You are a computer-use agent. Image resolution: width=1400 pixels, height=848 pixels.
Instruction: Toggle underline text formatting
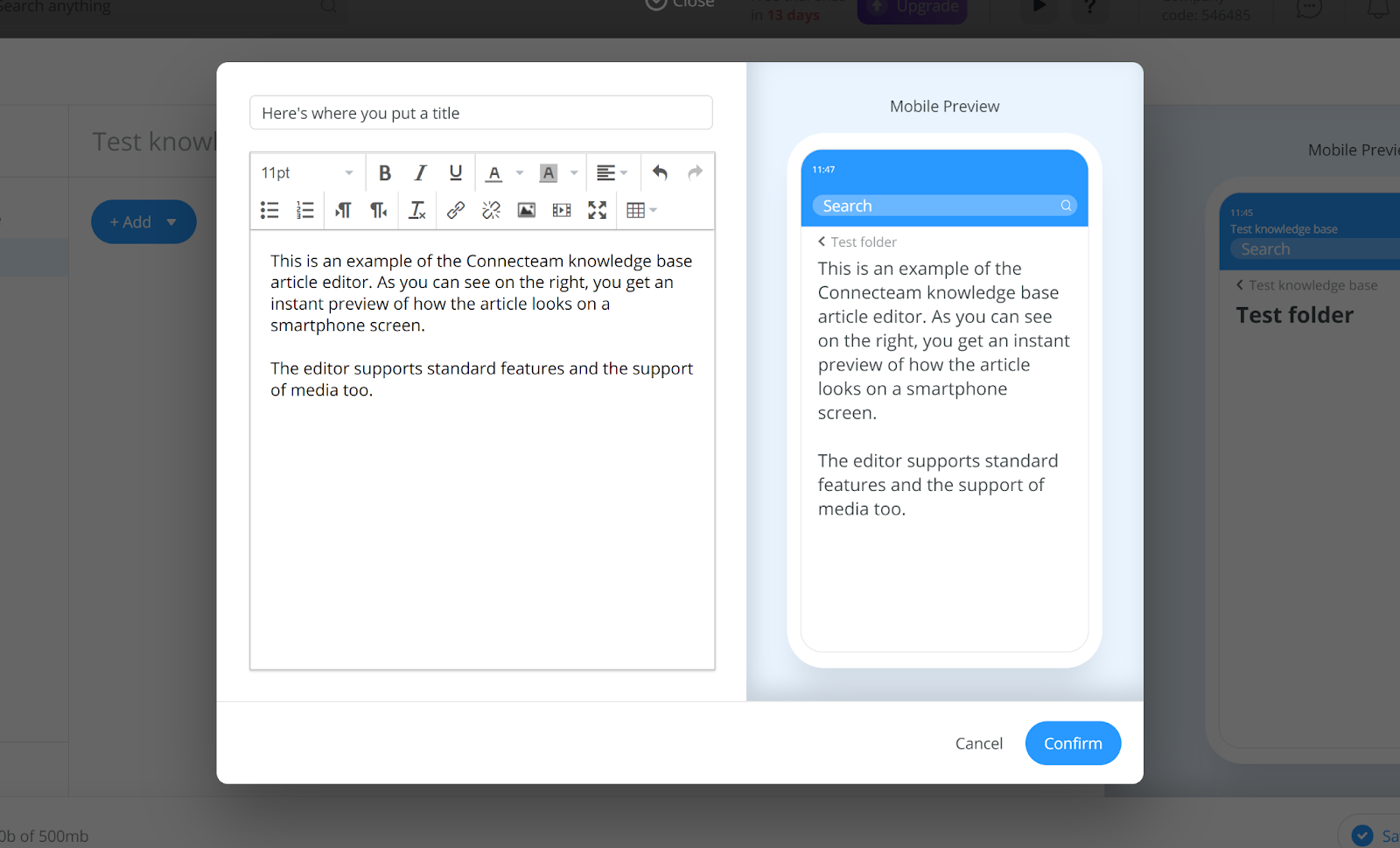455,173
